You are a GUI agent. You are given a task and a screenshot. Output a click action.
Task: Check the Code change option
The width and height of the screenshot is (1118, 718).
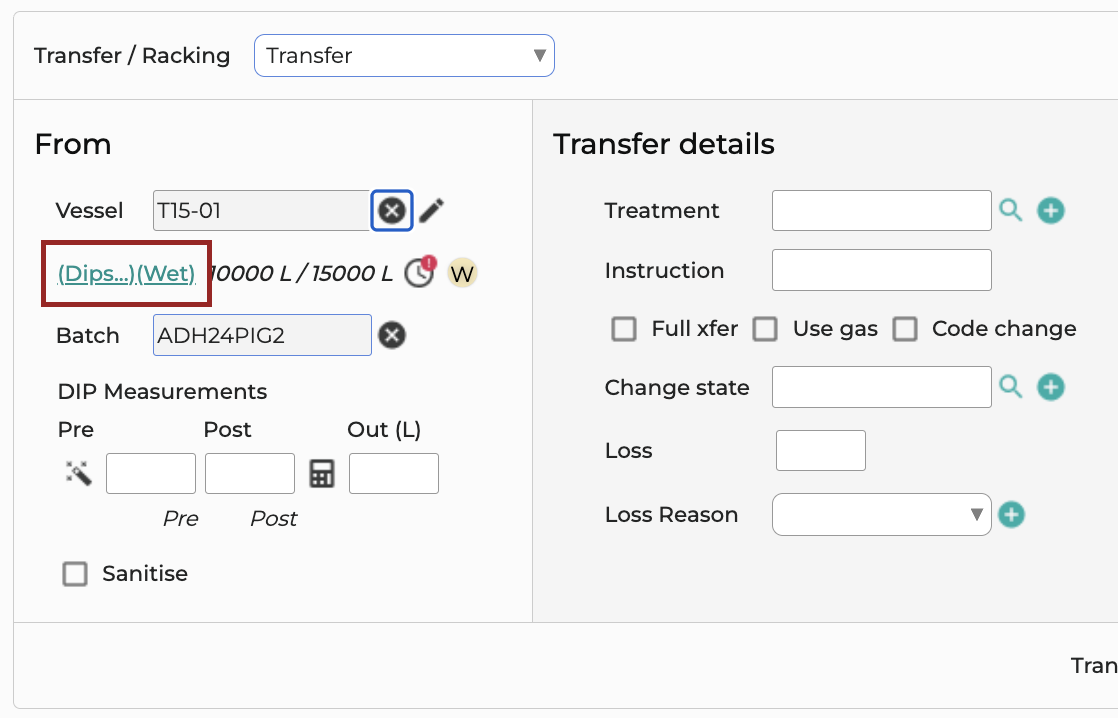click(906, 329)
